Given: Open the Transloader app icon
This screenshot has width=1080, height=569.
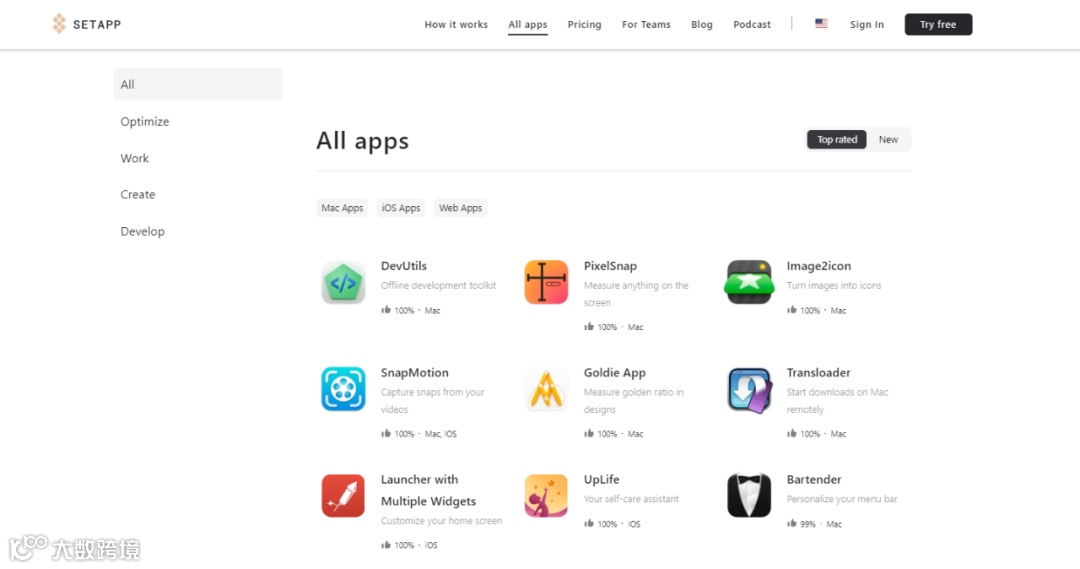Looking at the screenshot, I should (x=749, y=390).
